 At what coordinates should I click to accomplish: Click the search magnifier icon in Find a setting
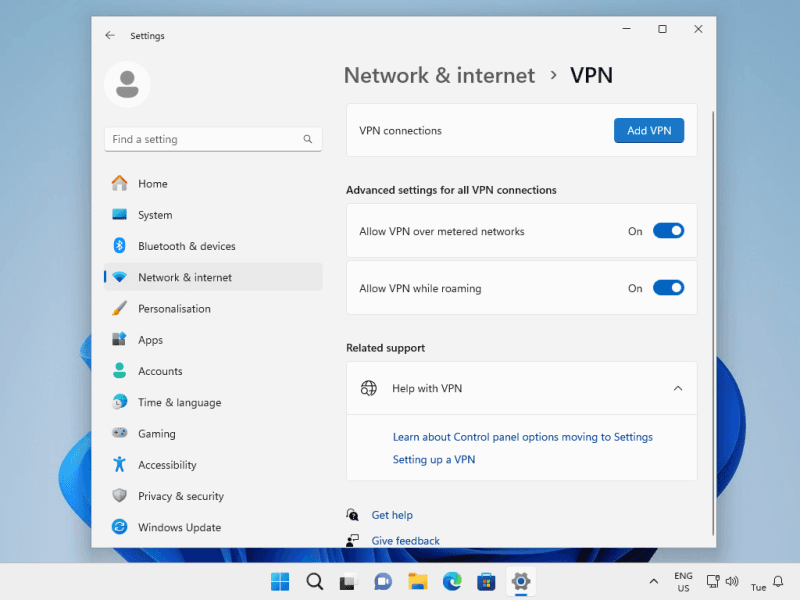[x=308, y=140]
